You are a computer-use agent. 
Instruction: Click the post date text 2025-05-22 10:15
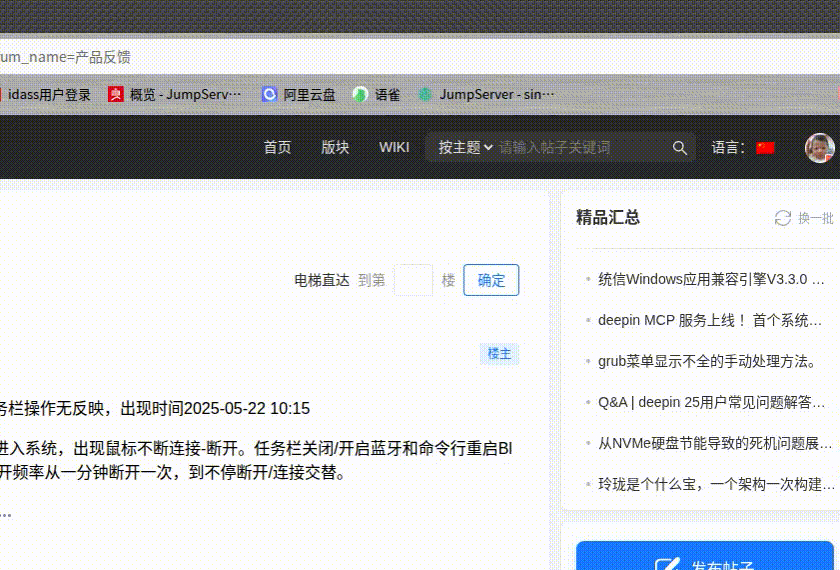pos(246,409)
